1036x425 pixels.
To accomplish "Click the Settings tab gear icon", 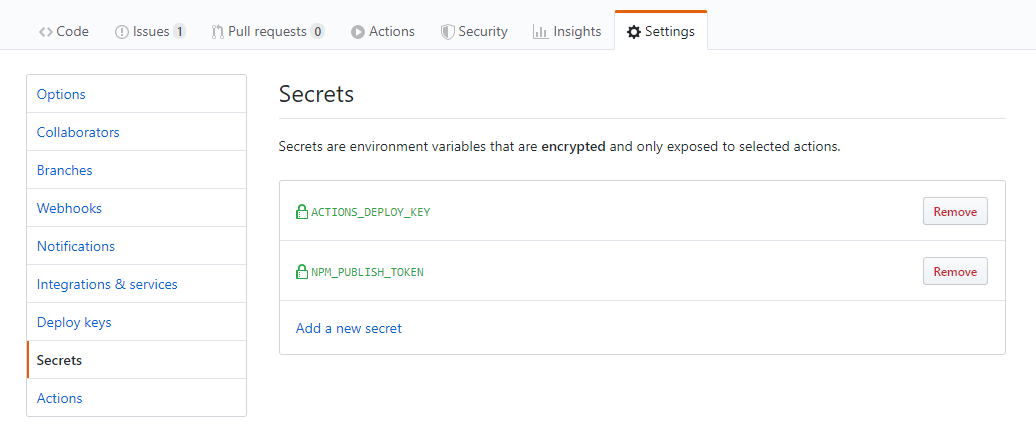I will (x=634, y=32).
